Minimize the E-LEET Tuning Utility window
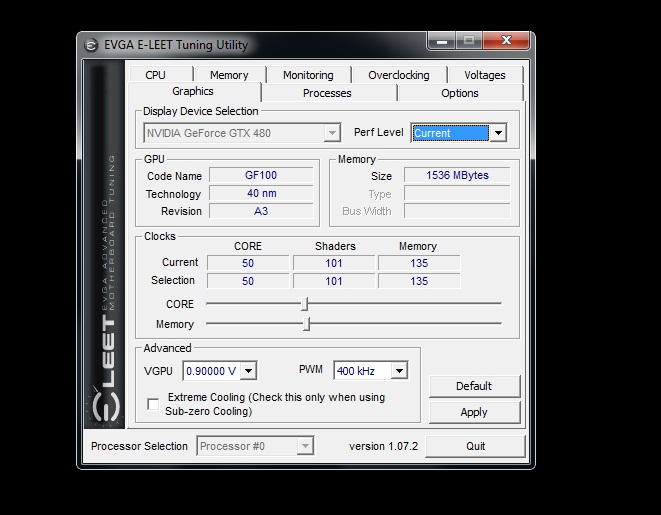 click(x=443, y=42)
